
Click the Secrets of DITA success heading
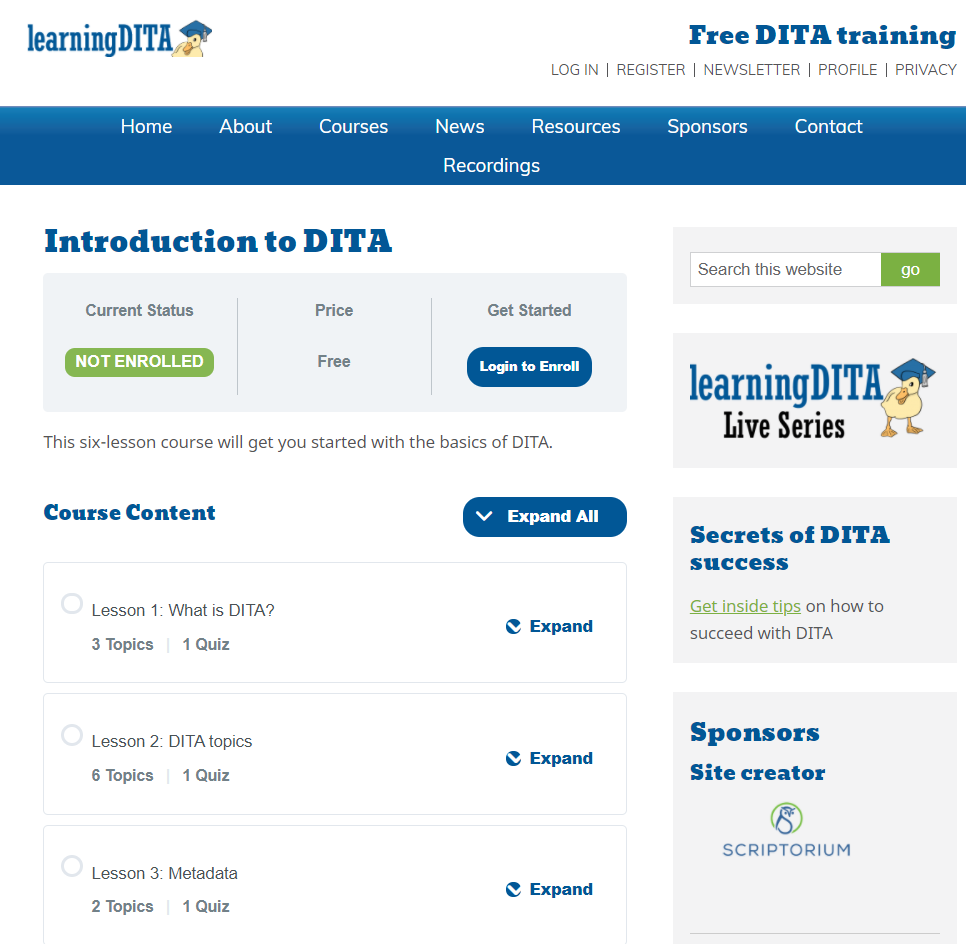(790, 548)
